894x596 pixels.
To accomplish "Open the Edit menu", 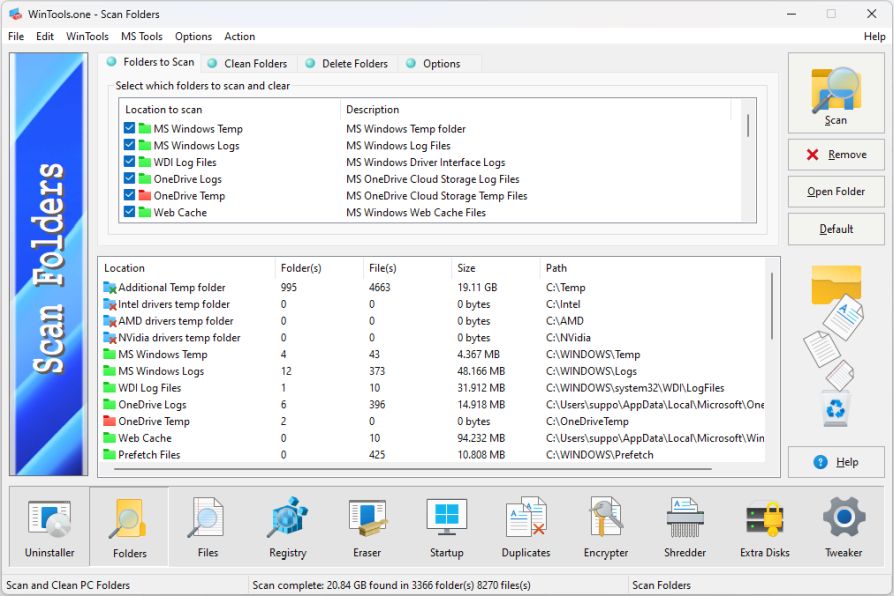I will 44,37.
